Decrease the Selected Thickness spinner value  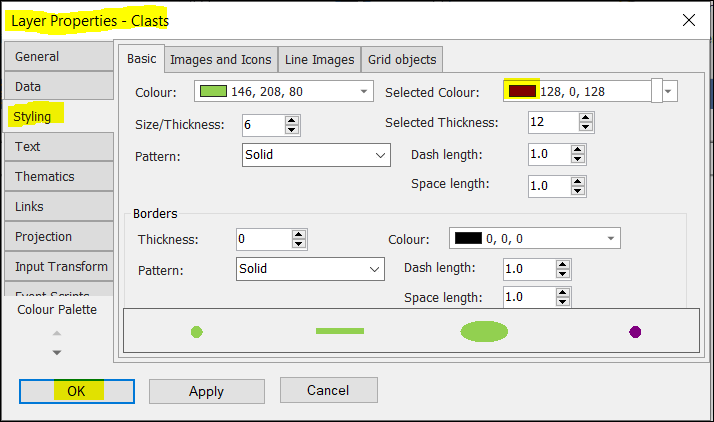click(x=586, y=127)
